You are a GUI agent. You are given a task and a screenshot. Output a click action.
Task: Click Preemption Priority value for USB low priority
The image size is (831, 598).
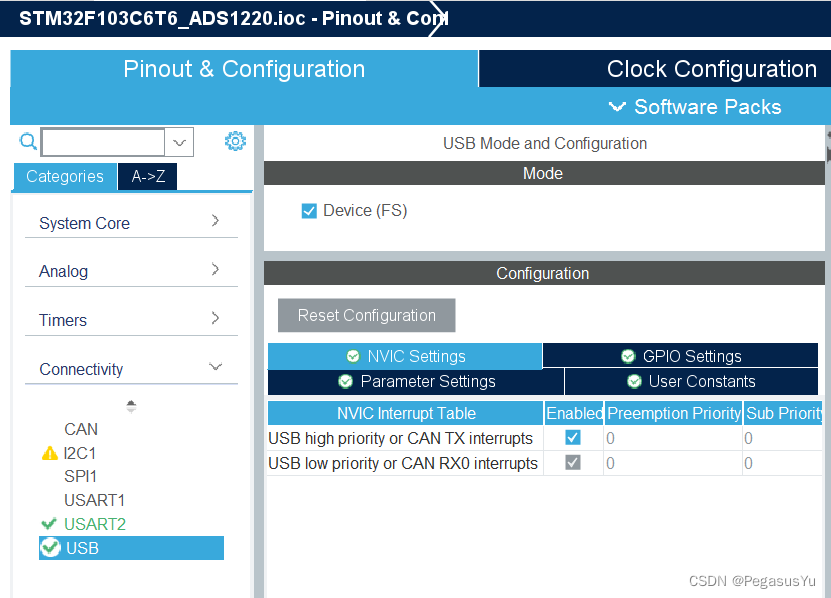tap(673, 463)
